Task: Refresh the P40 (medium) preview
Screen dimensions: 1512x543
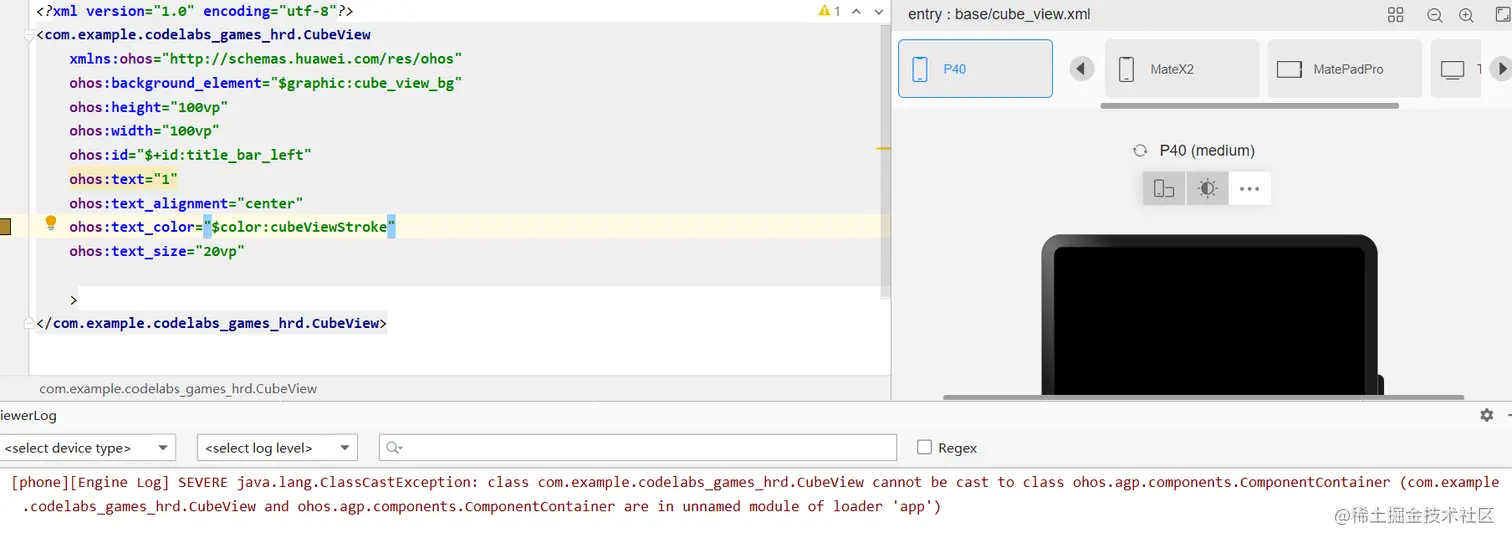Action: pos(1139,151)
